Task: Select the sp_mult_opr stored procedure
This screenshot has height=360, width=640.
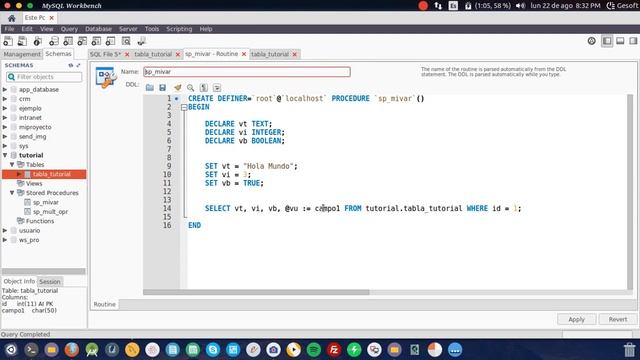Action: coord(50,211)
